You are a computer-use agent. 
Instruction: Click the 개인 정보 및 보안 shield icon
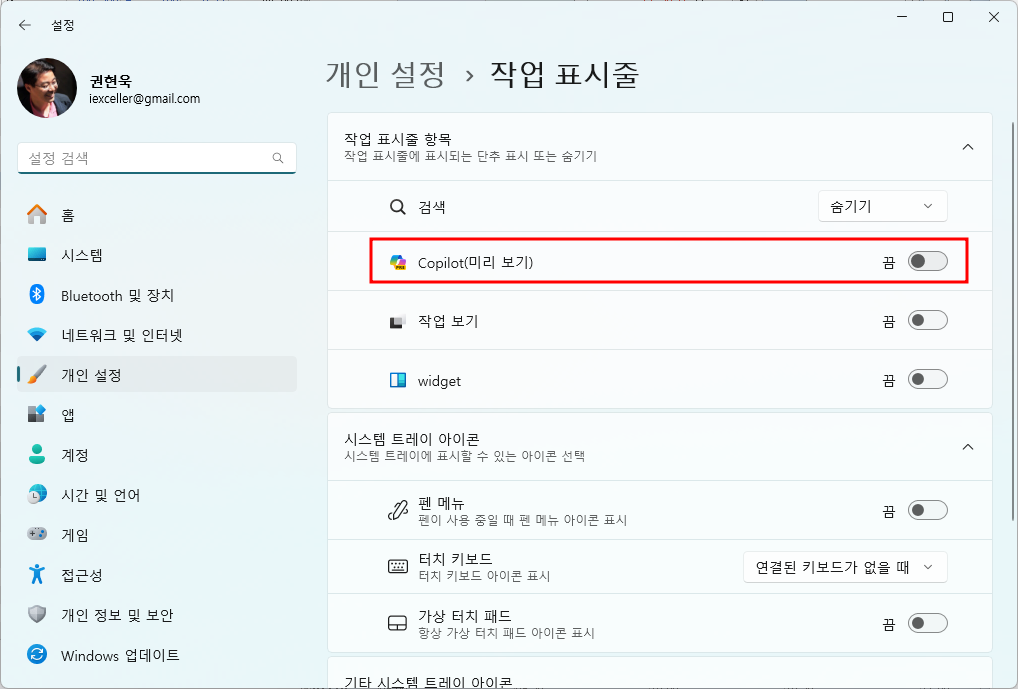(37, 614)
